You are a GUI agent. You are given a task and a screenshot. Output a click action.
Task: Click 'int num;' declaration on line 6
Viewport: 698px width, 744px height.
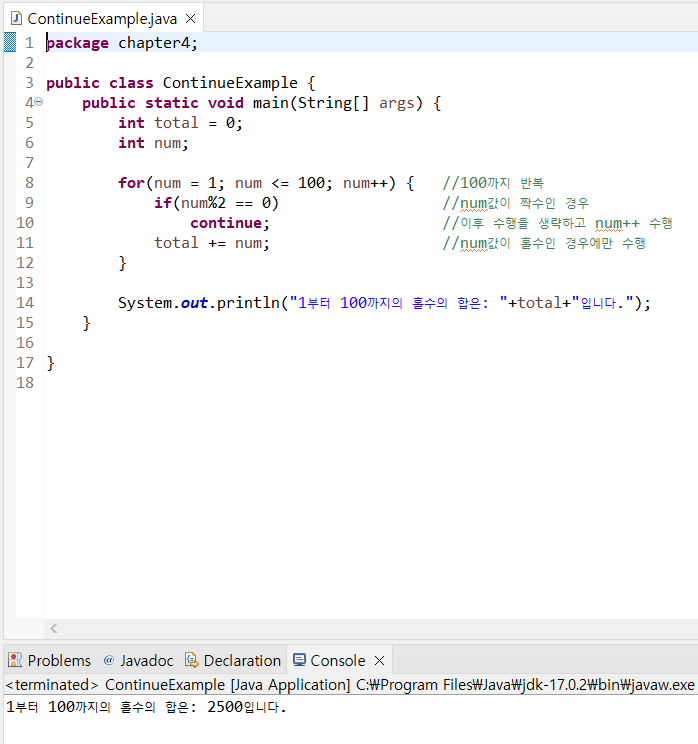point(153,143)
